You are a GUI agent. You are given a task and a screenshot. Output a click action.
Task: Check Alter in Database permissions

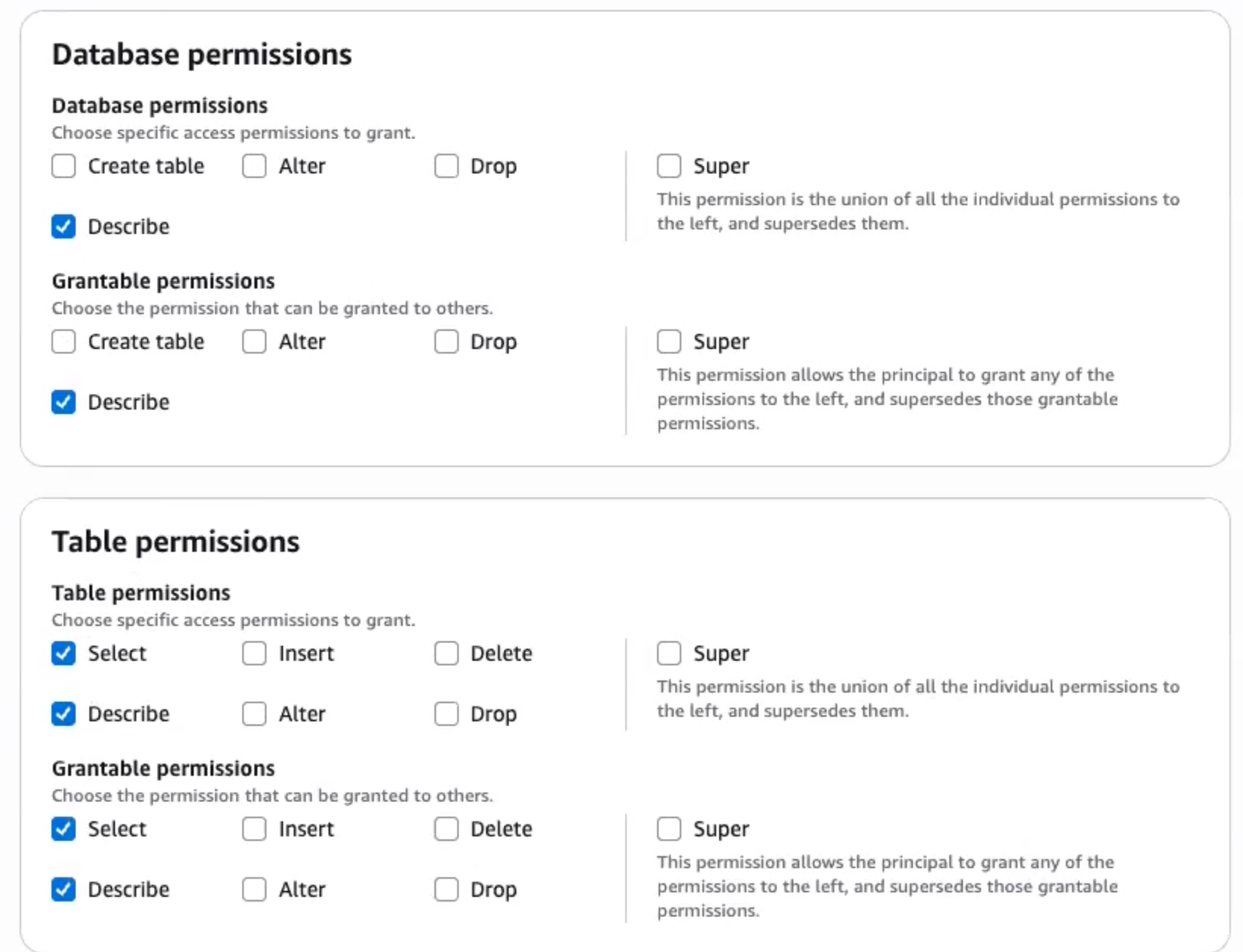click(254, 166)
